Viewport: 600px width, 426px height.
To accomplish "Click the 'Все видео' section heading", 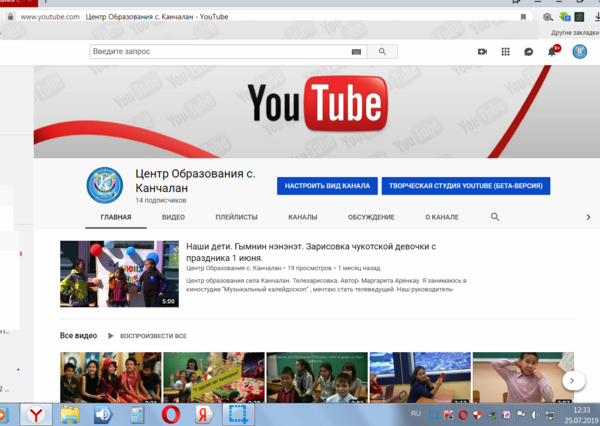I will coord(78,336).
